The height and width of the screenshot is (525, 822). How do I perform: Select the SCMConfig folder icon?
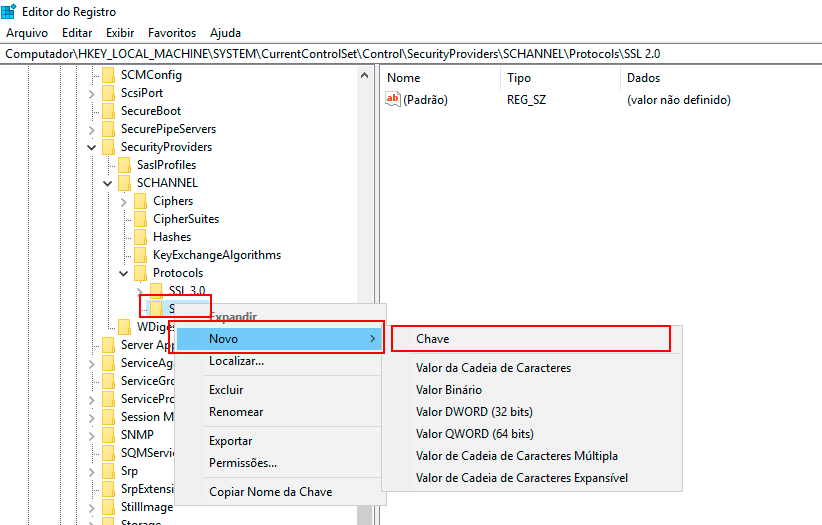tap(109, 75)
